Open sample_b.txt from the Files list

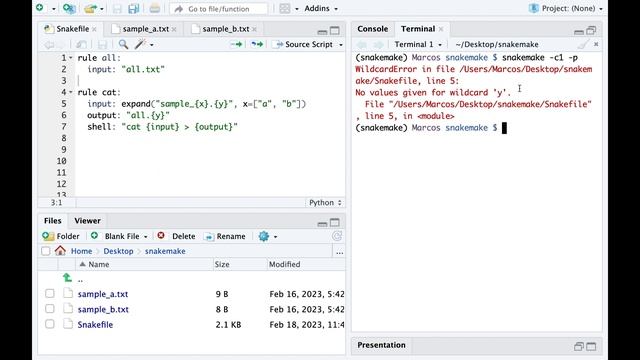click(103, 309)
